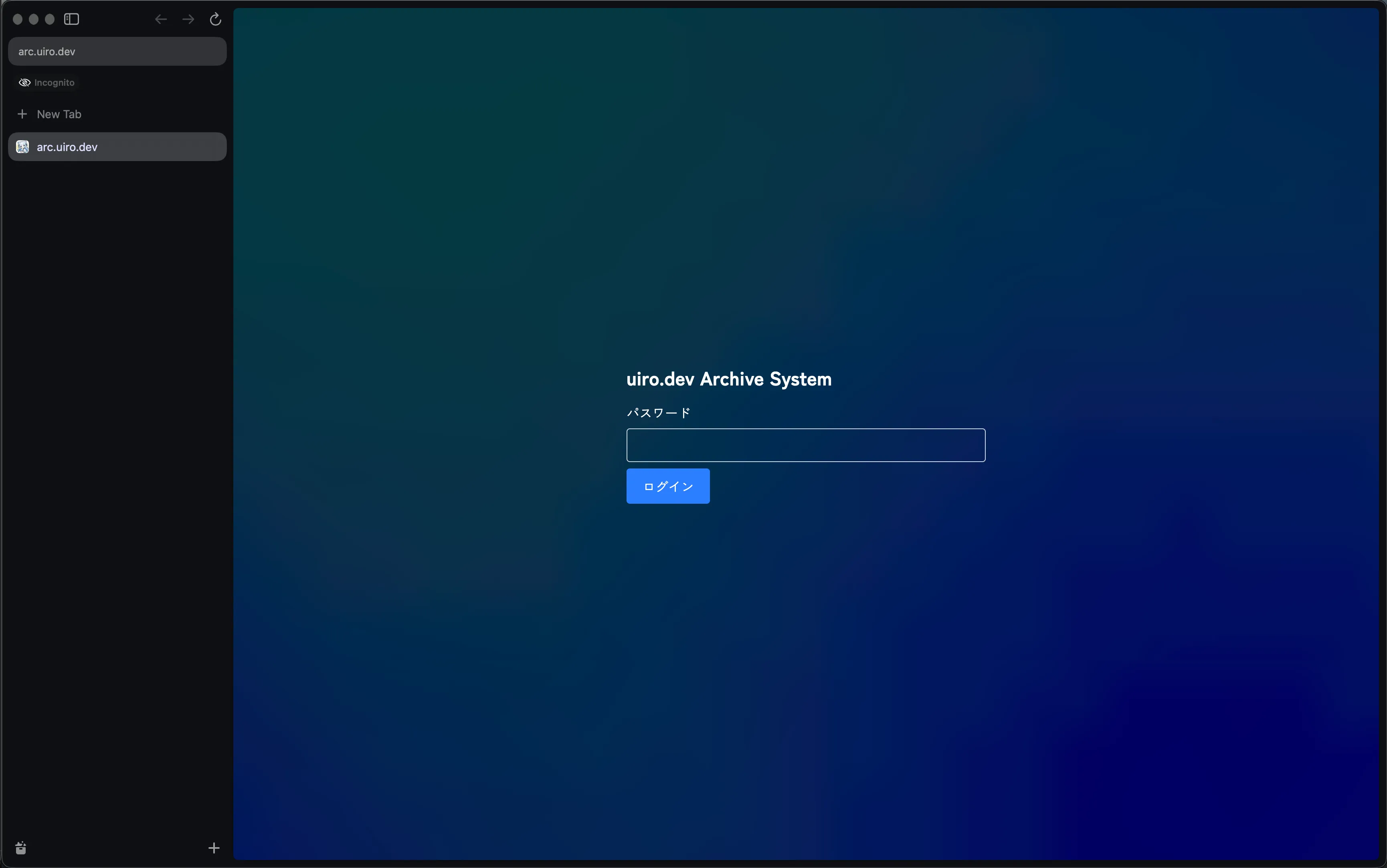The width and height of the screenshot is (1387, 868).
Task: Open the archived tabs icon at bottom left
Action: (21, 848)
